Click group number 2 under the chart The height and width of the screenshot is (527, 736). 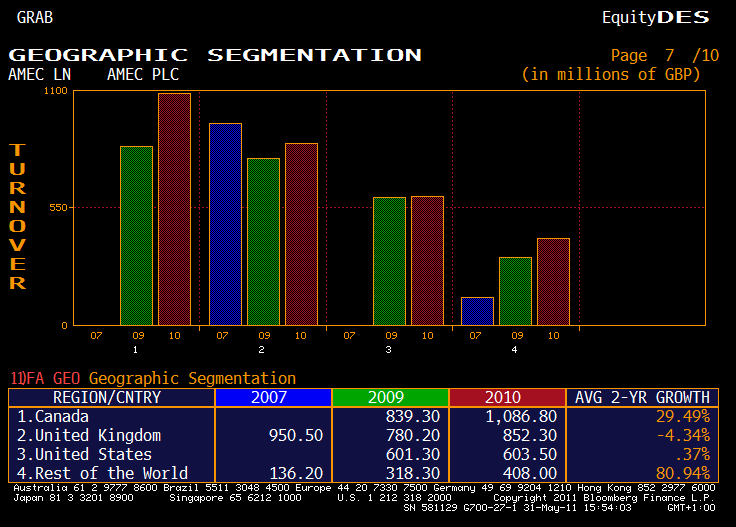point(261,350)
